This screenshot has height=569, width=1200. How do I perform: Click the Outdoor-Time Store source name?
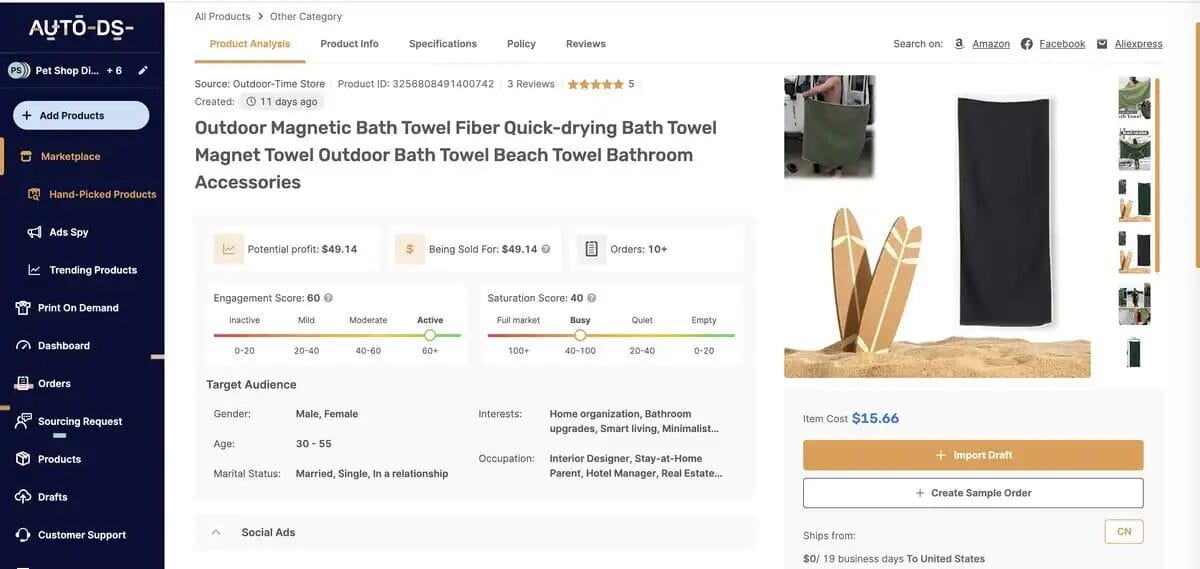pos(279,84)
